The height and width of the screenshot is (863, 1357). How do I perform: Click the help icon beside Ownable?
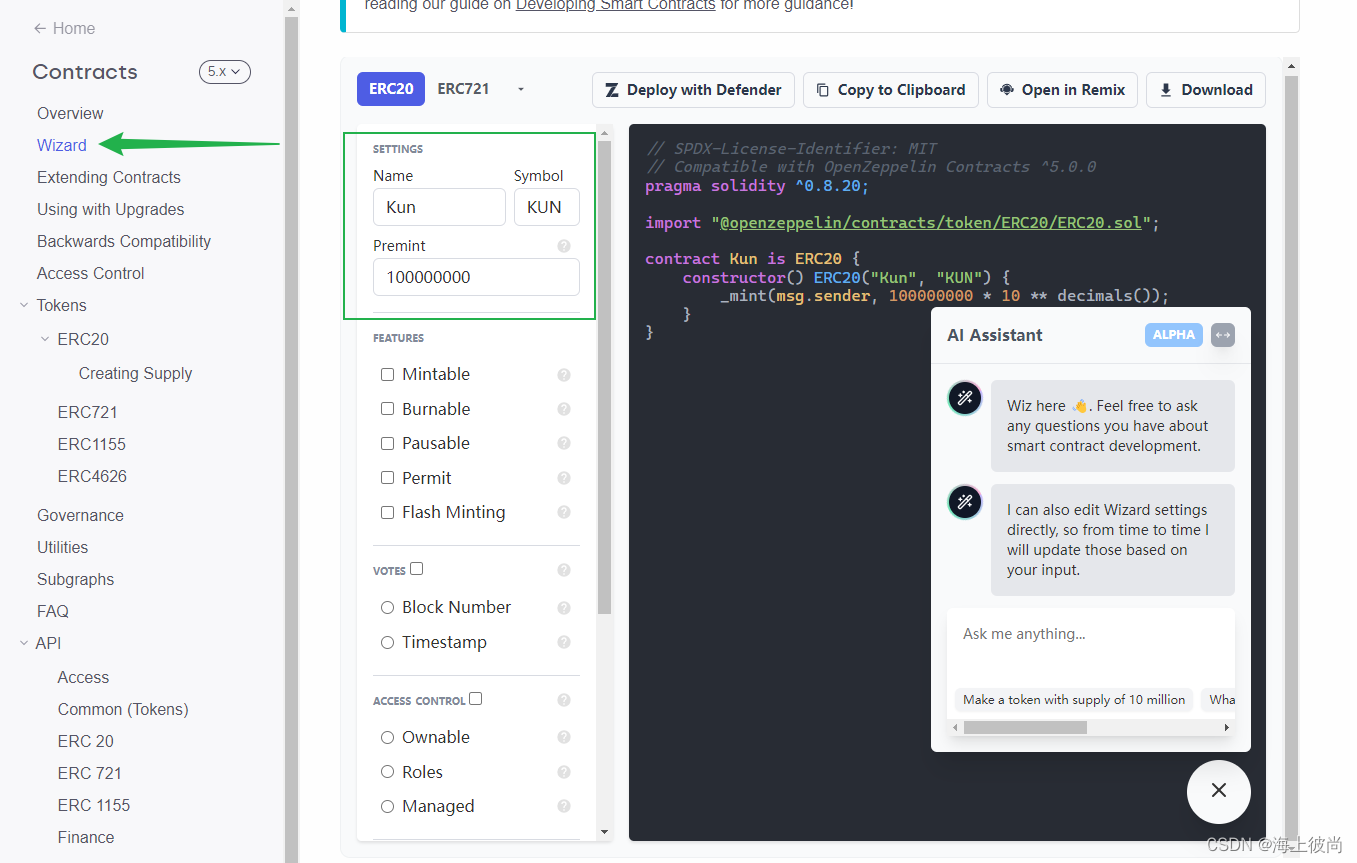(564, 737)
